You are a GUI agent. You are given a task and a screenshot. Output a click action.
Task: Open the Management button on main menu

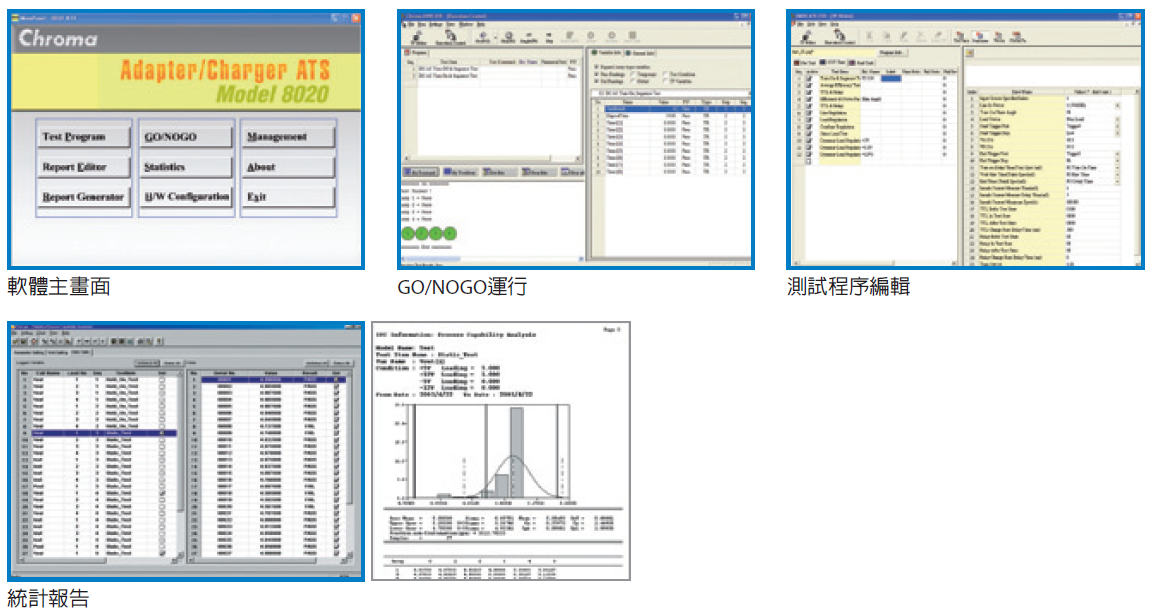288,137
